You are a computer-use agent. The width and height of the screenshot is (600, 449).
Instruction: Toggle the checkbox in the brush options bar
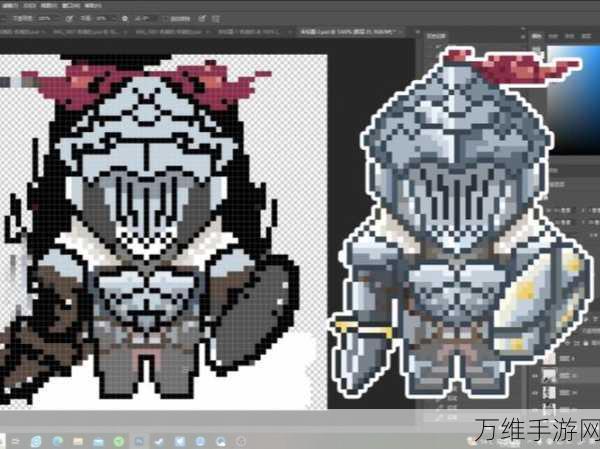point(164,18)
